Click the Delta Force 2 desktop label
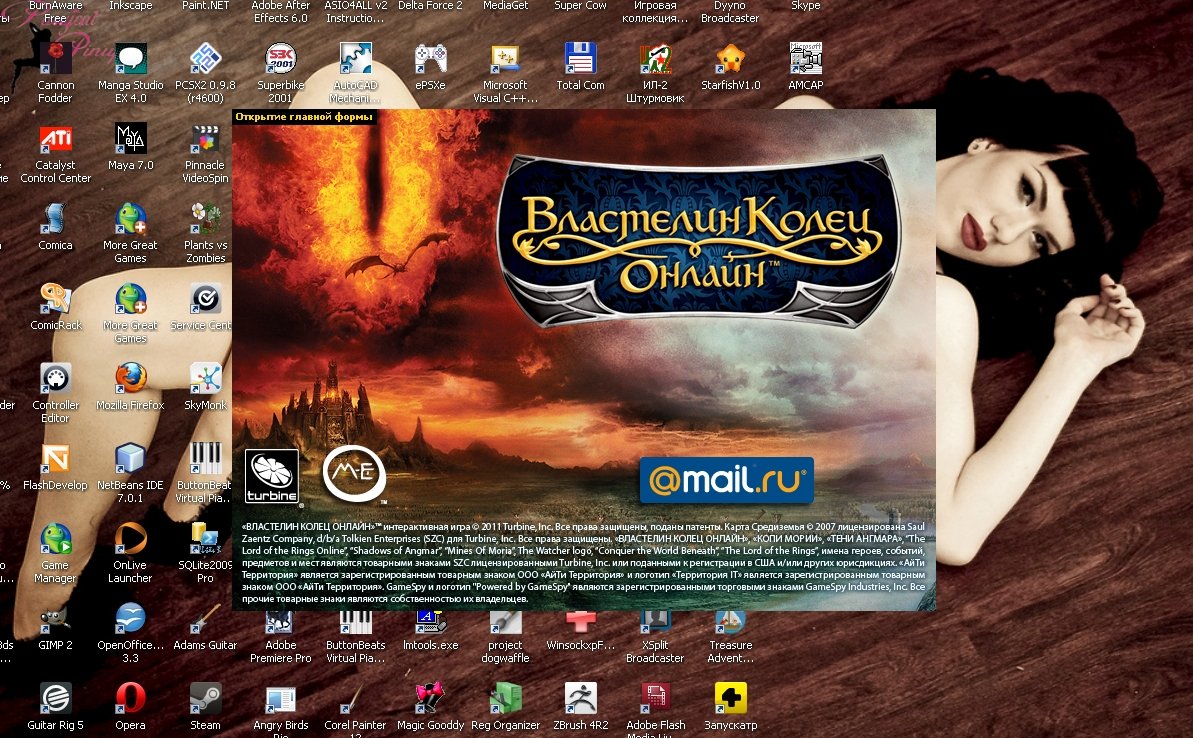The width and height of the screenshot is (1193, 738). [430, 5]
